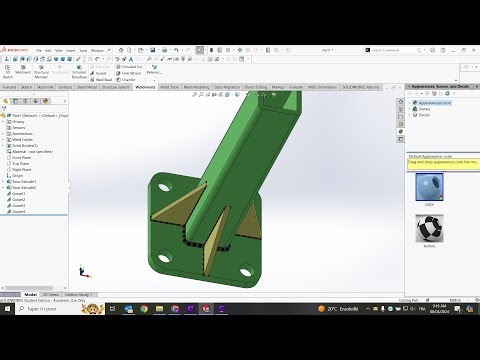This screenshot has width=480, height=360.
Task: Open the DimXpertManager tab icon
Action: 36,101
